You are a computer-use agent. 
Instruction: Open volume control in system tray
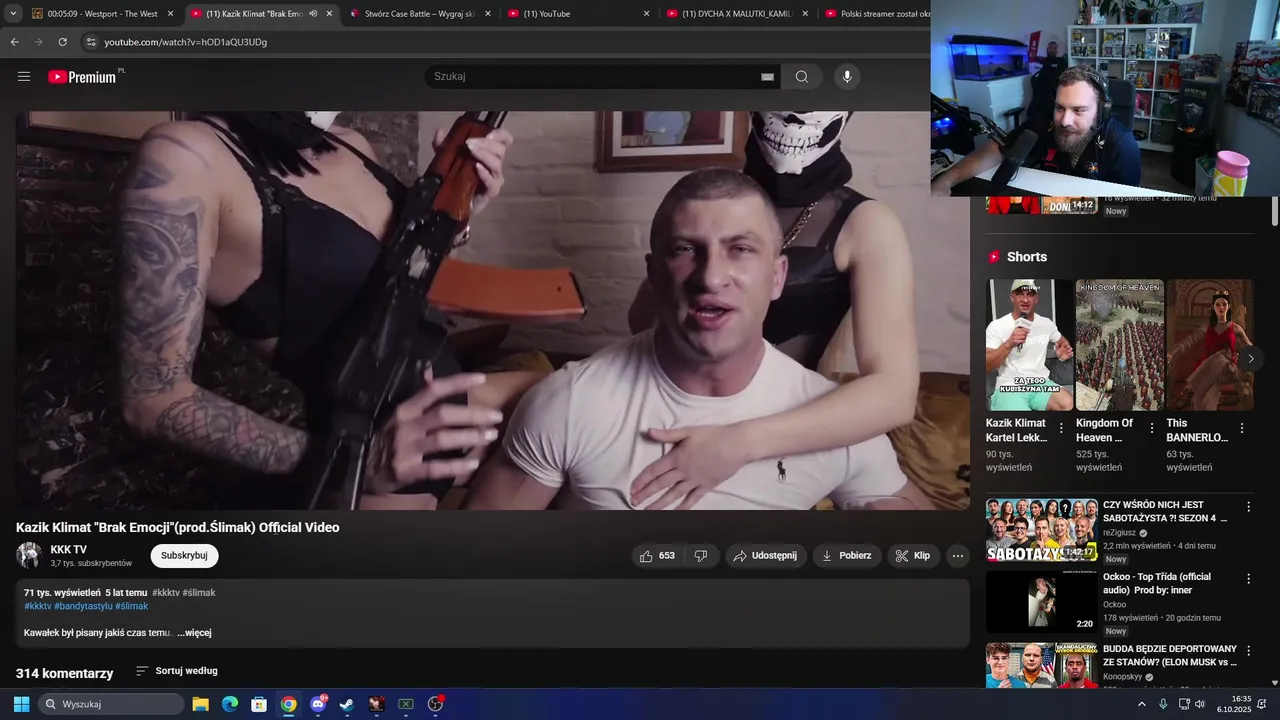(1200, 704)
